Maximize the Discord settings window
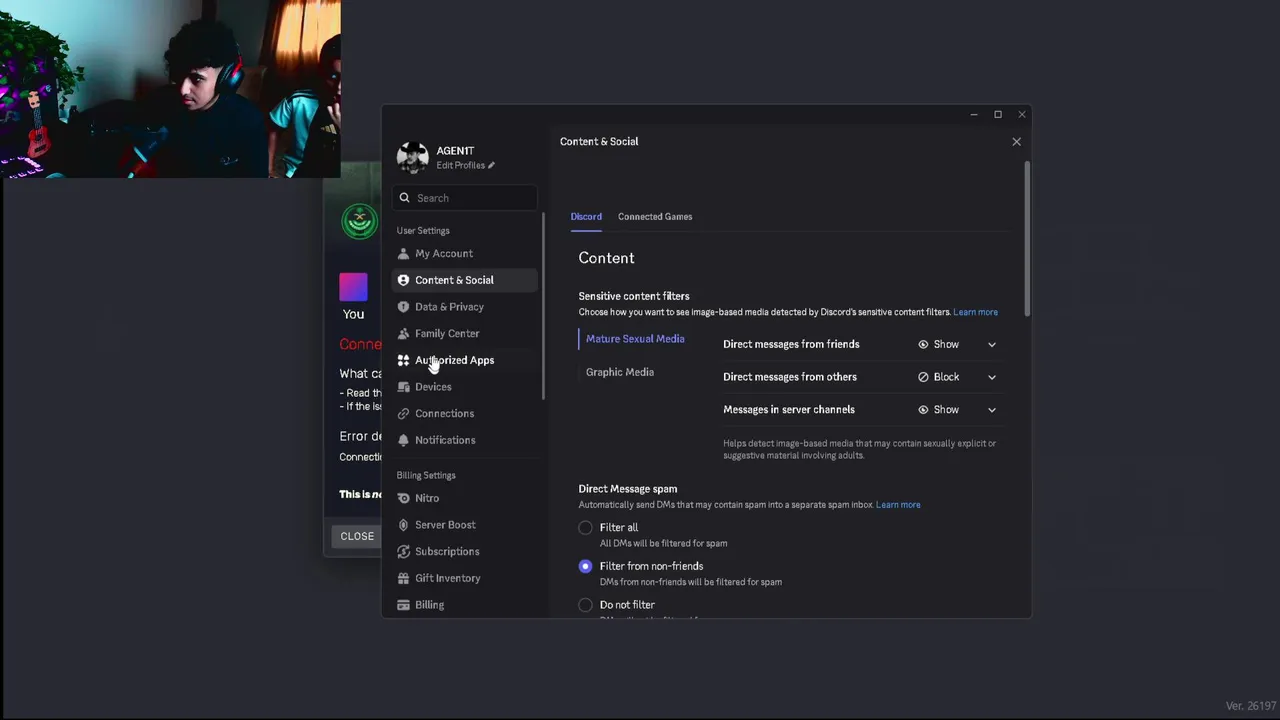This screenshot has height=720, width=1280. pos(997,115)
